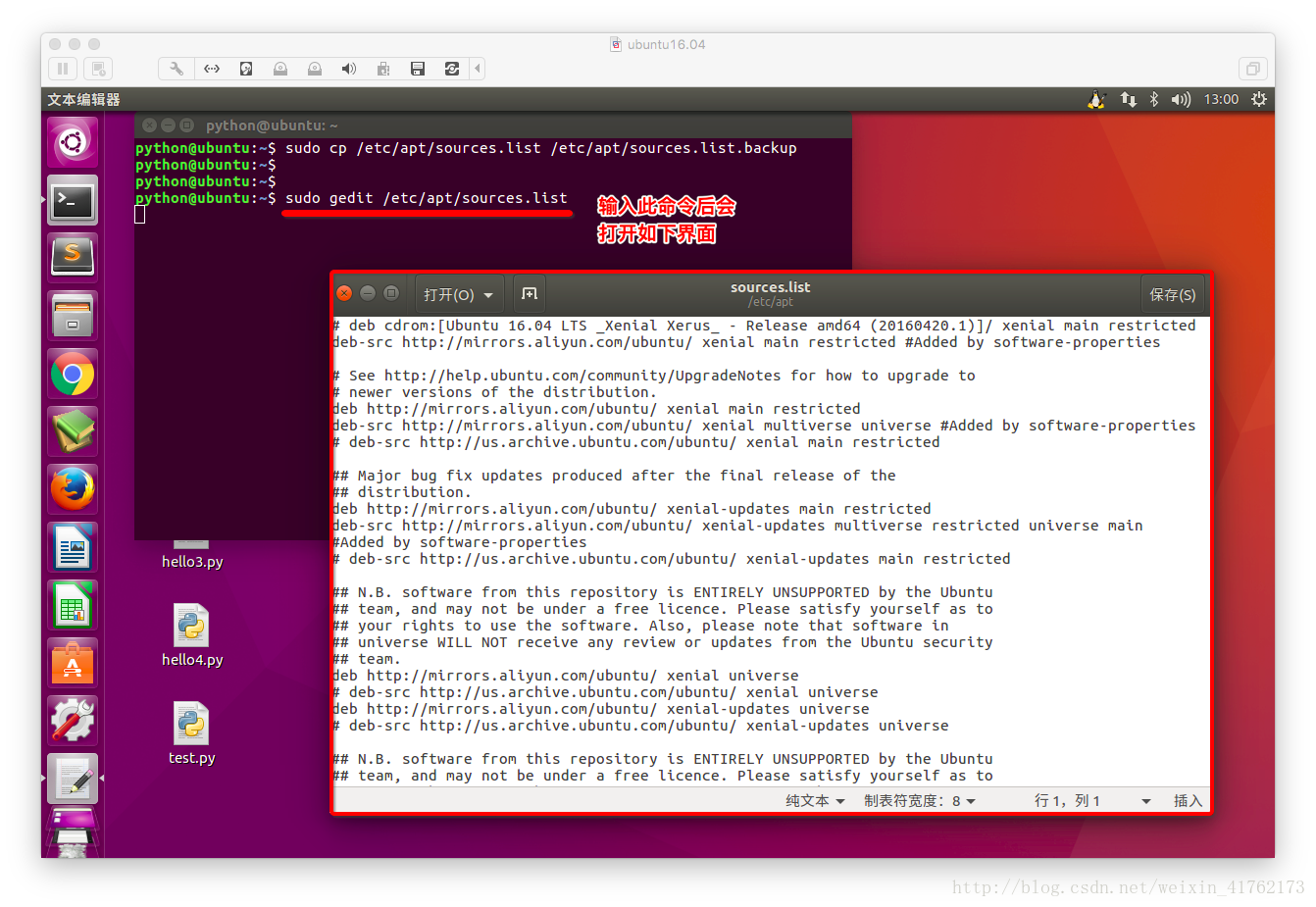
Task: Click the VM network adapter icon
Action: click(212, 69)
